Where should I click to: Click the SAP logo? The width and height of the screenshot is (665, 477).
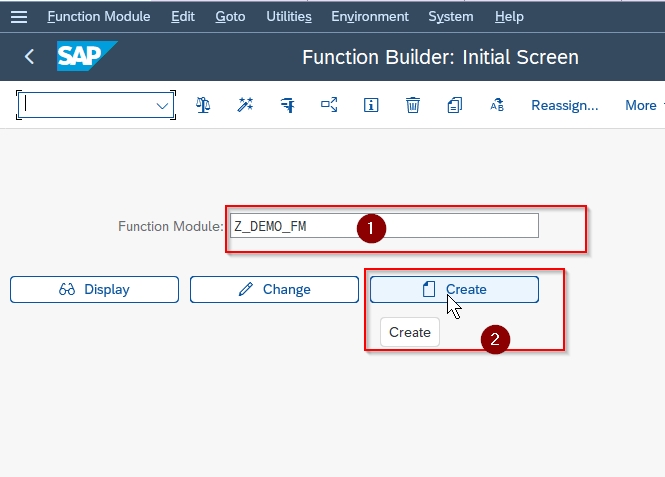tap(87, 56)
